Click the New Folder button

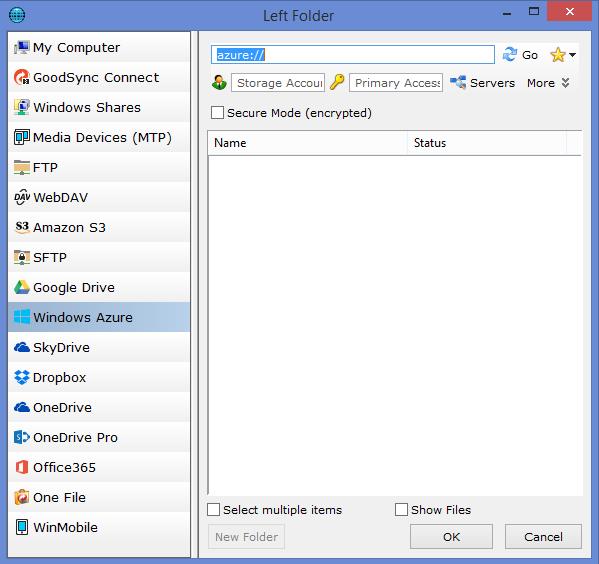(x=246, y=537)
